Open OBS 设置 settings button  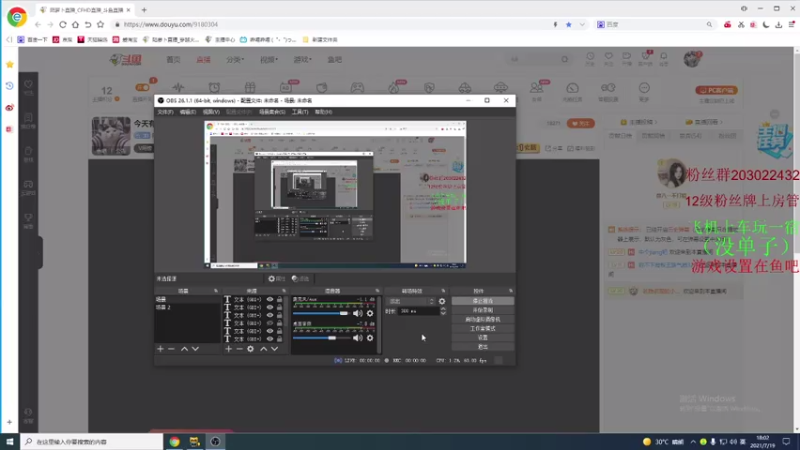483,338
